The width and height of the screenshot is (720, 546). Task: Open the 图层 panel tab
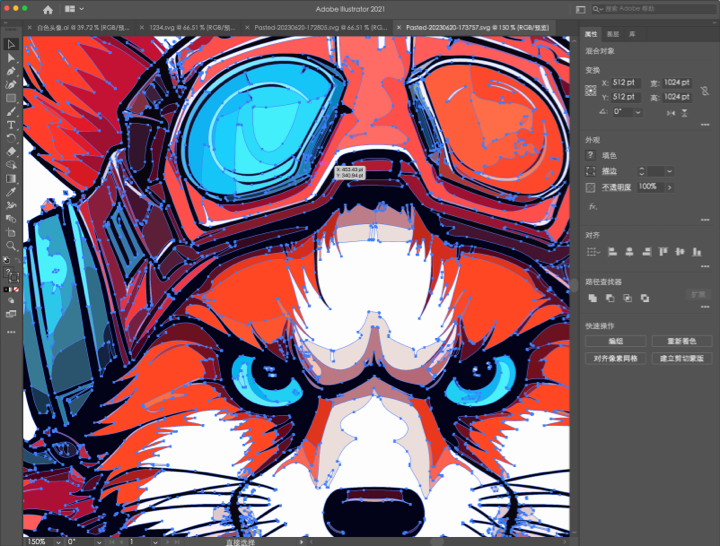[x=613, y=34]
